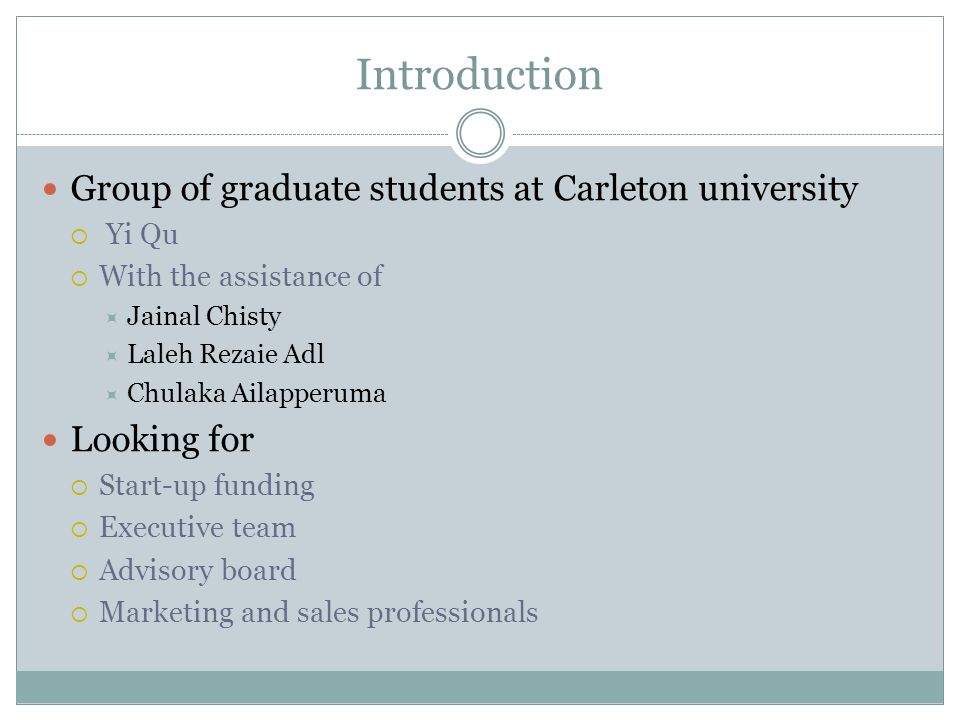Click the star bullet before Laleh Rezaie Adl
Image resolution: width=960 pixels, height=720 pixels.
(x=111, y=356)
